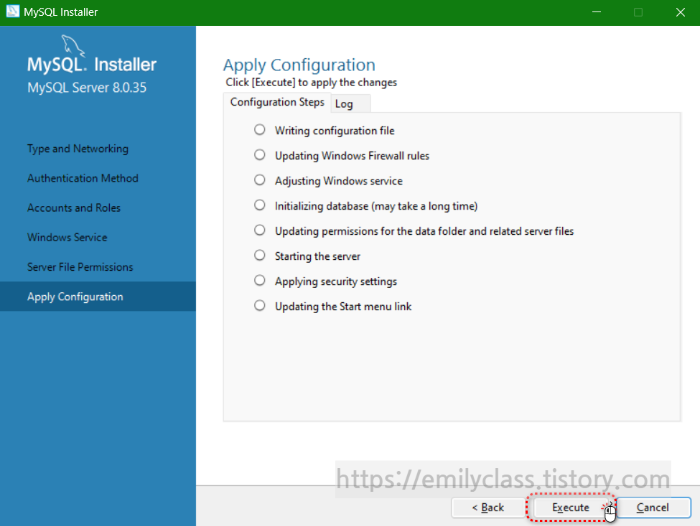Click the Updating the Start menu link circle
The width and height of the screenshot is (700, 526).
259,305
